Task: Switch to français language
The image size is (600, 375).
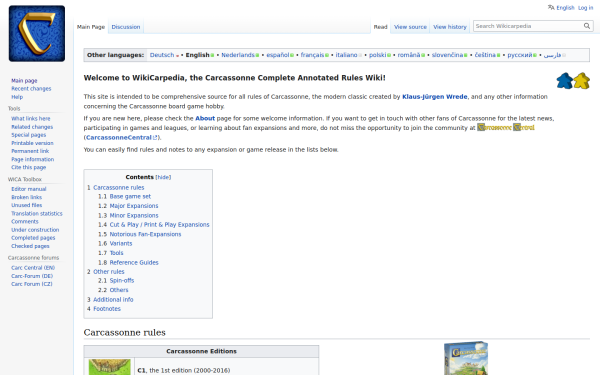Action: [x=312, y=55]
